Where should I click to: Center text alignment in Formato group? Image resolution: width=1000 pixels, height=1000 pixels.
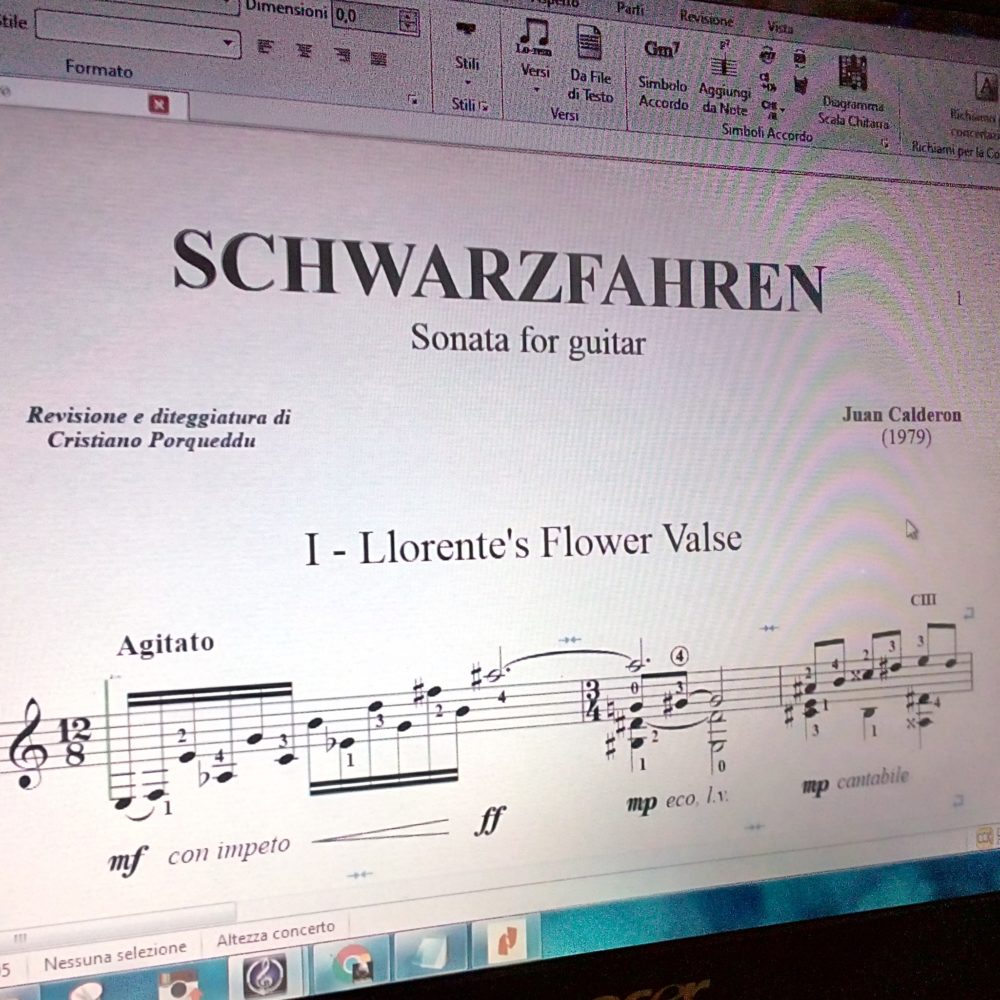tap(304, 50)
